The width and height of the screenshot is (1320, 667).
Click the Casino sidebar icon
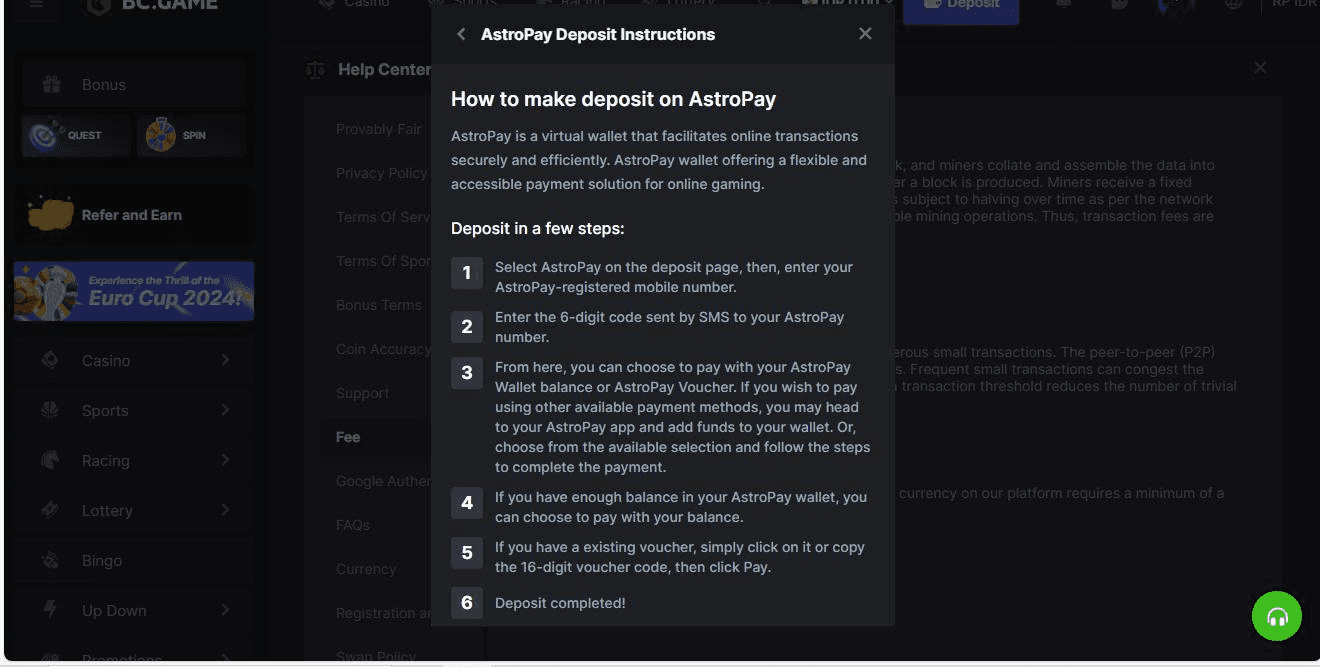(x=50, y=360)
